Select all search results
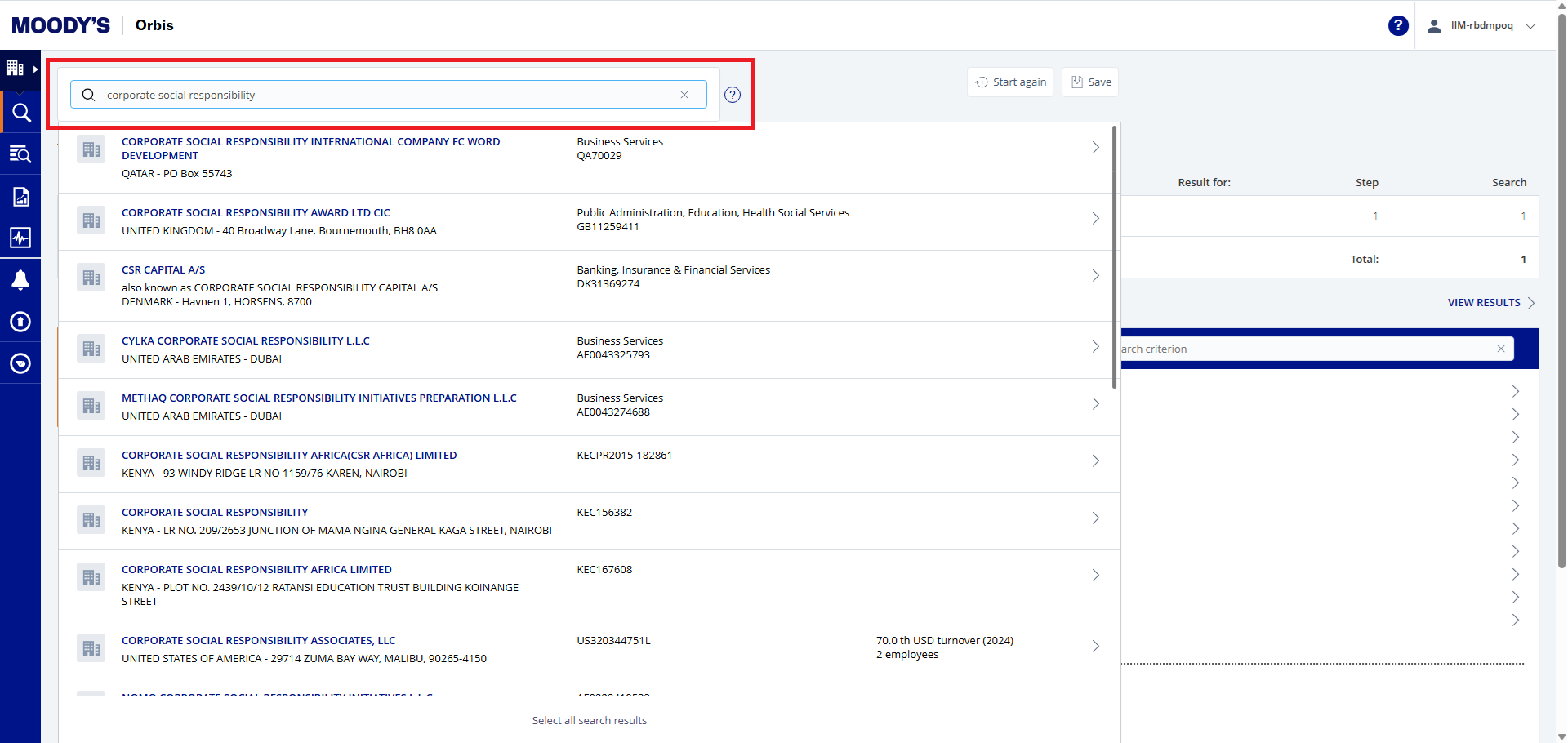The height and width of the screenshot is (743, 1568). (589, 720)
